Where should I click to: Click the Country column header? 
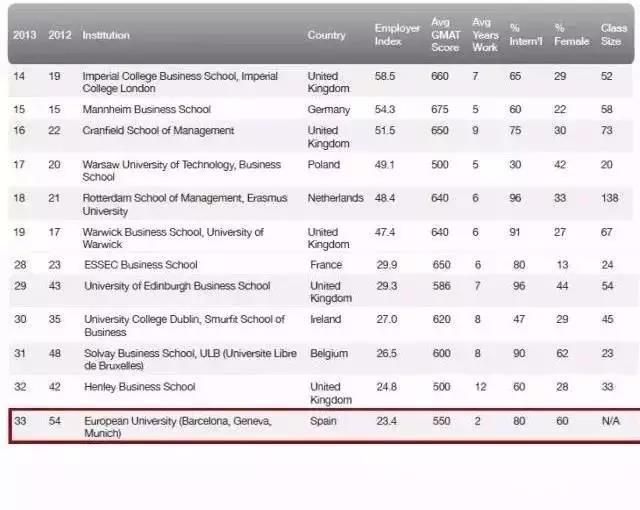click(x=326, y=35)
